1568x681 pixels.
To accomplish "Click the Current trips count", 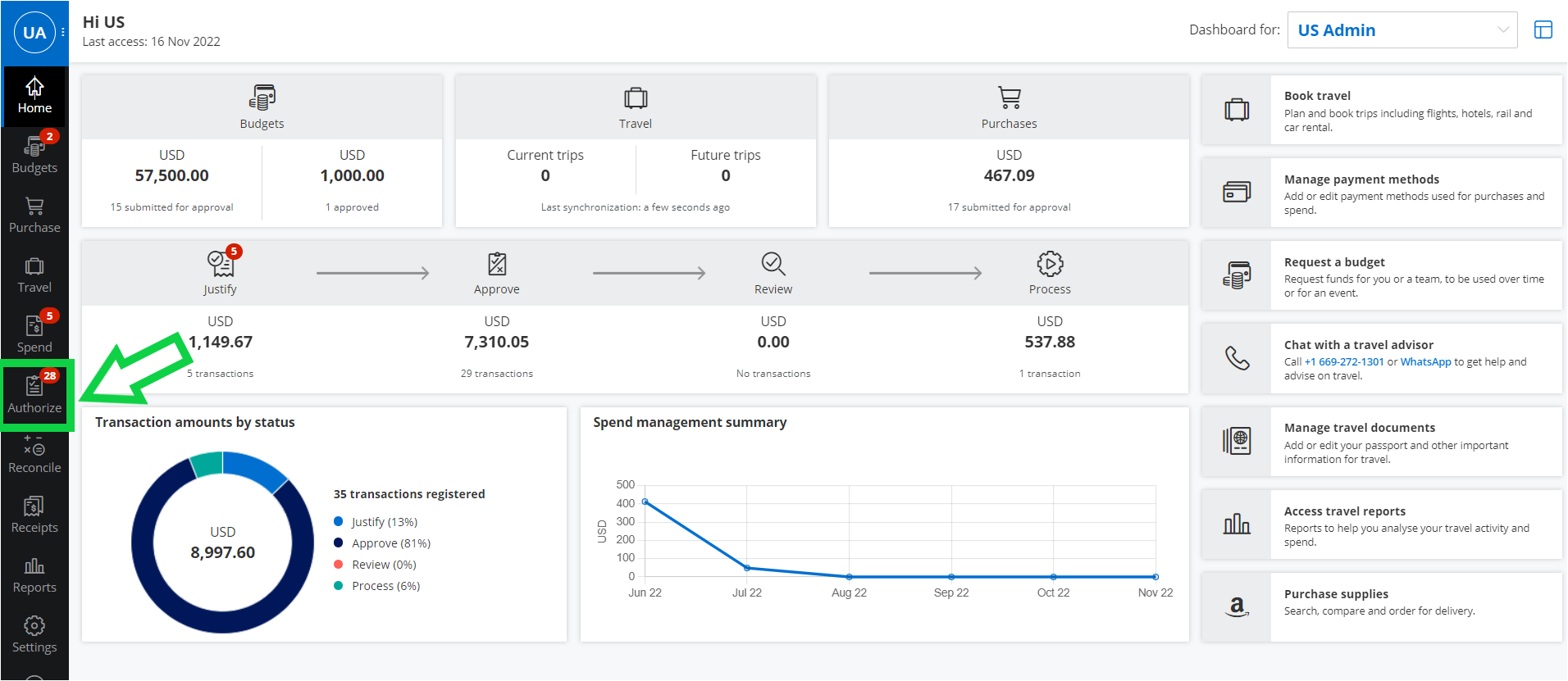I will pyautogui.click(x=545, y=175).
